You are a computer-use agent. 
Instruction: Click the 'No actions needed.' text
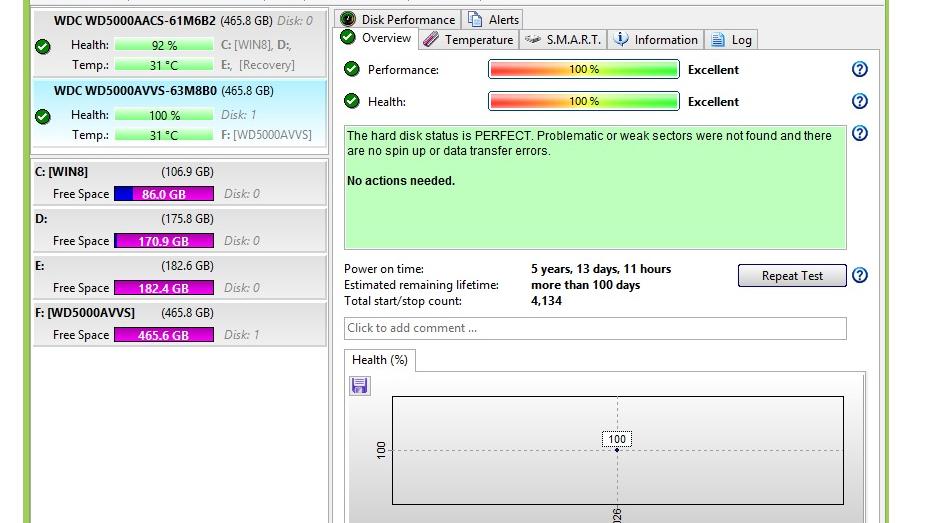point(401,181)
